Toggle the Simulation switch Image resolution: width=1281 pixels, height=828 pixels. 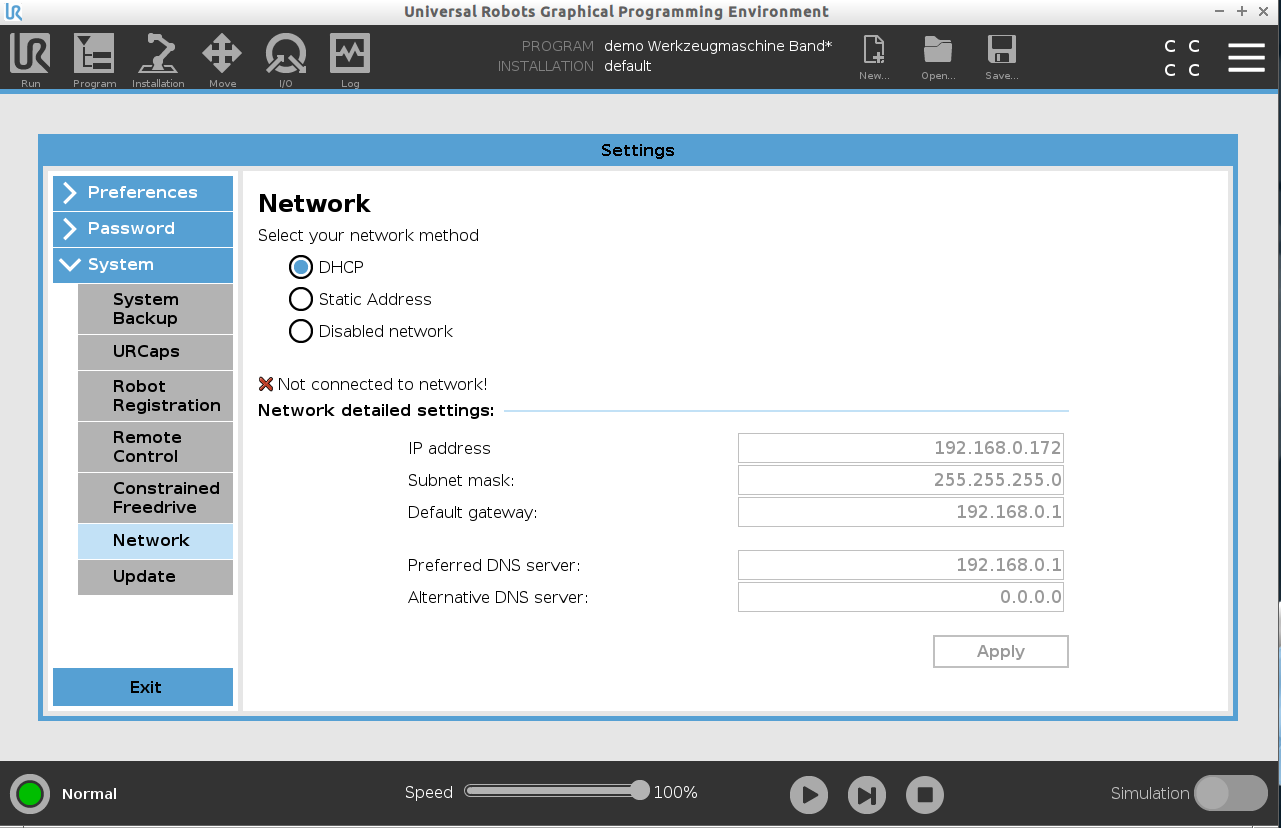(1231, 793)
